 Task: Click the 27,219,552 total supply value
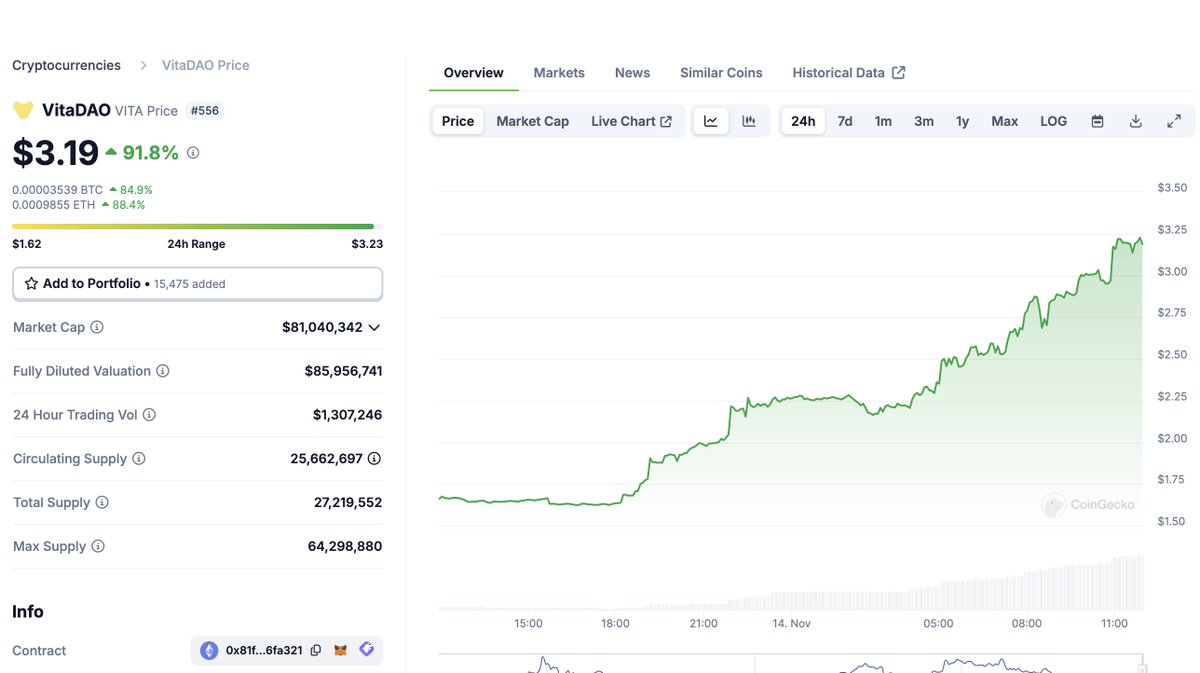coord(348,503)
